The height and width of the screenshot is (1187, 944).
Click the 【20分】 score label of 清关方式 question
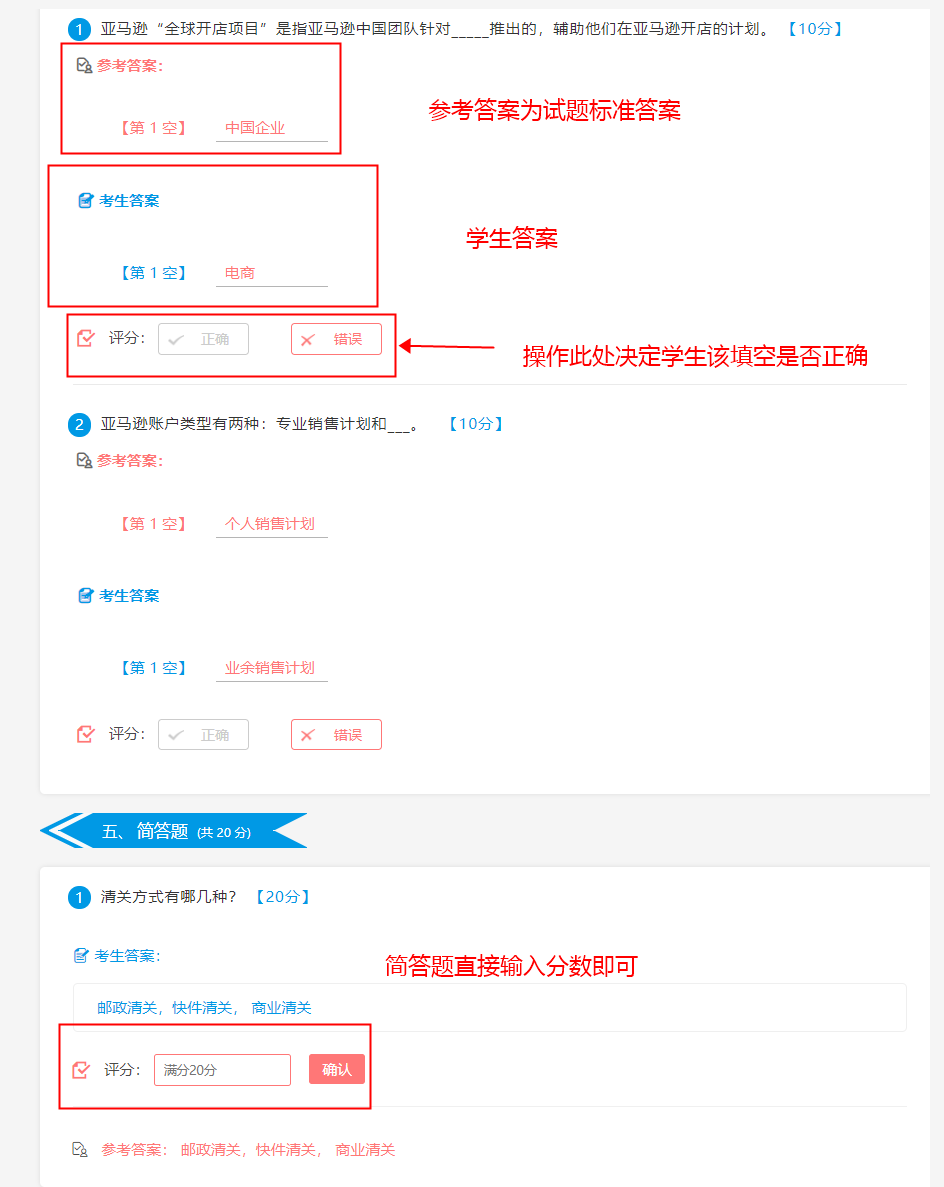point(282,897)
